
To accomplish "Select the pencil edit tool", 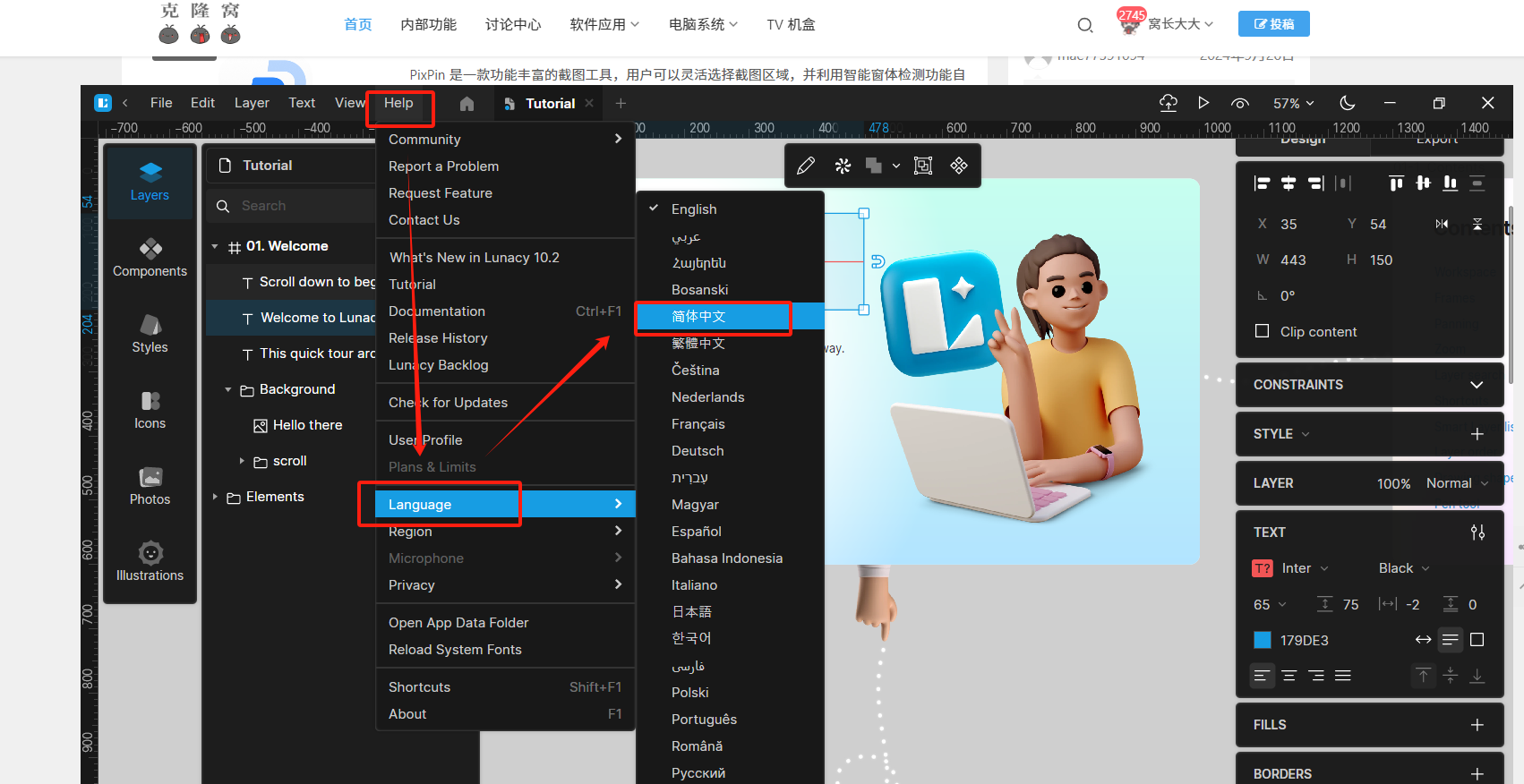I will click(x=806, y=166).
